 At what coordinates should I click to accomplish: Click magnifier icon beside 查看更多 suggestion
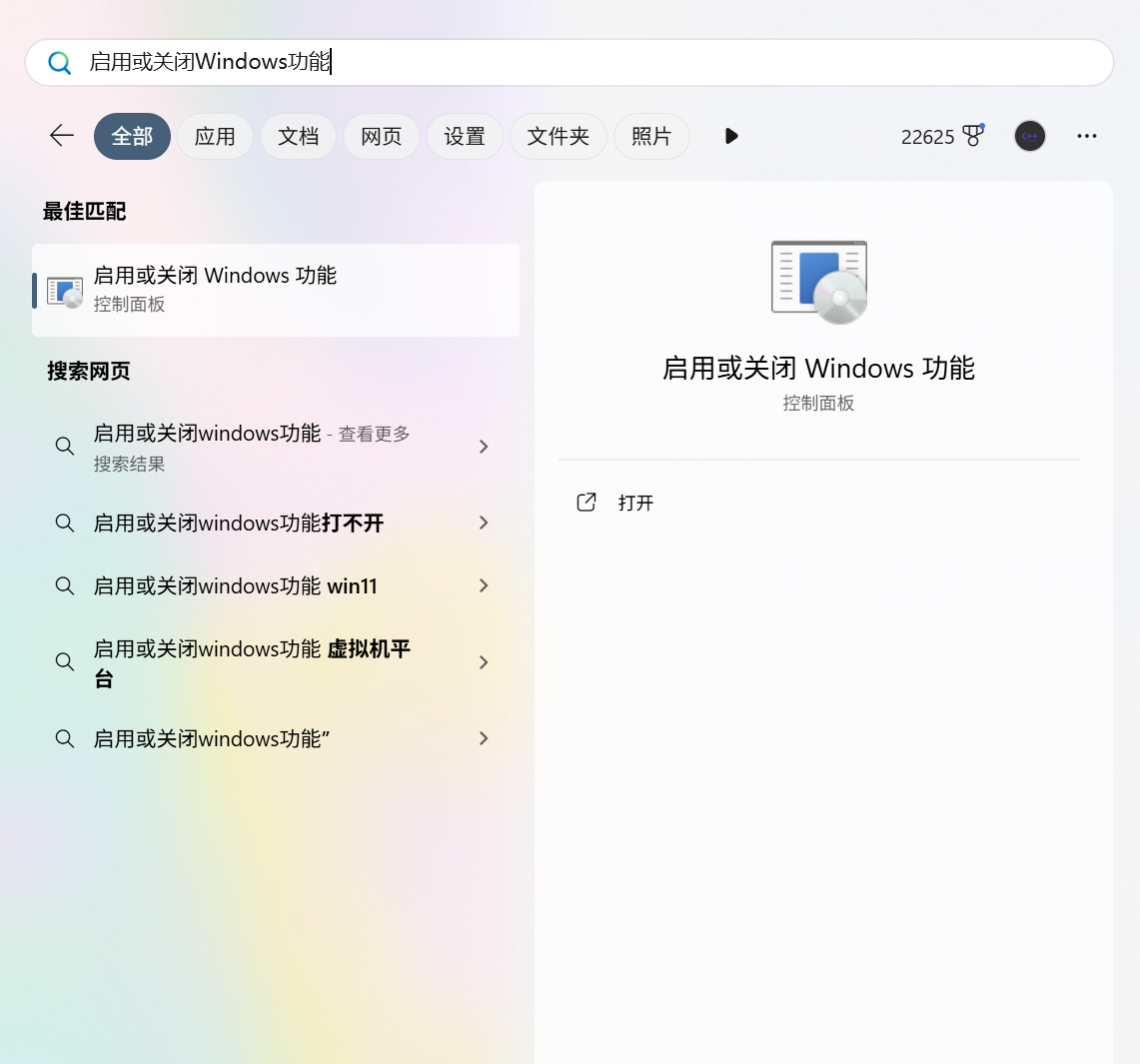point(65,447)
